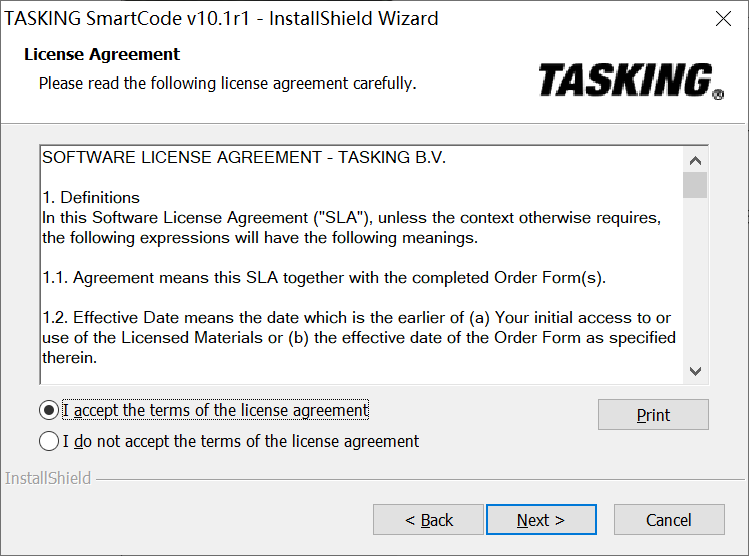The height and width of the screenshot is (556, 749).
Task: Click the wizard title bar text
Action: tap(222, 18)
